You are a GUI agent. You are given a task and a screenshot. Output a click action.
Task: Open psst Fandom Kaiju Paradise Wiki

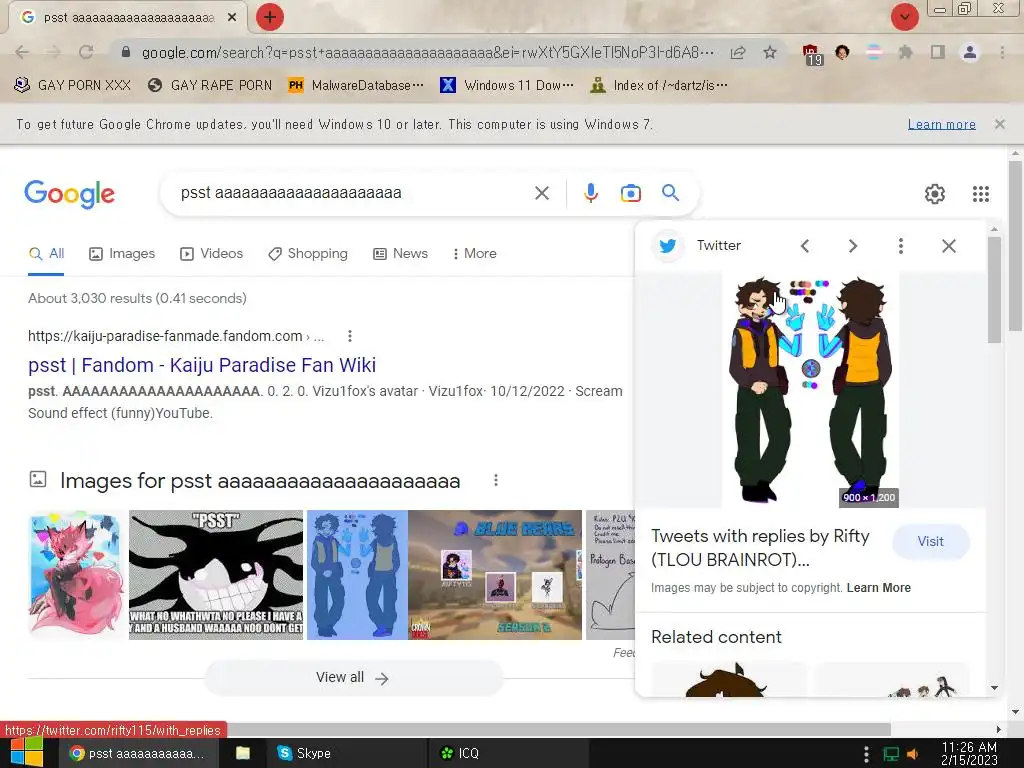[x=202, y=365]
